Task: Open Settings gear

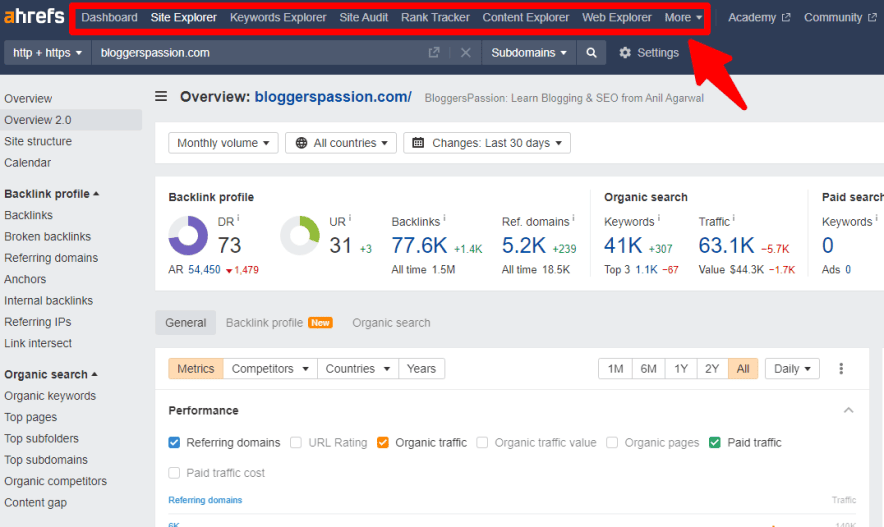Action: (649, 52)
